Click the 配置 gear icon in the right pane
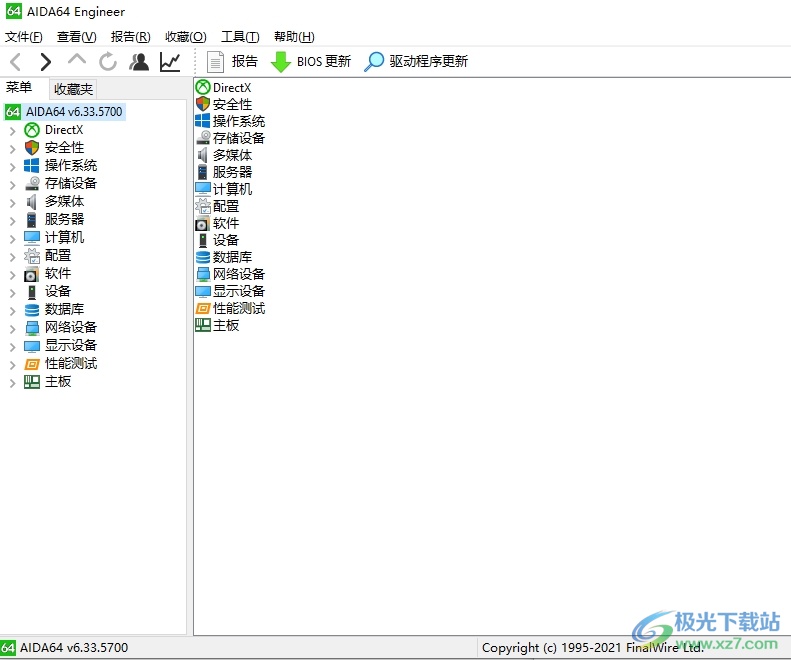This screenshot has height=660, width=791. coord(203,206)
